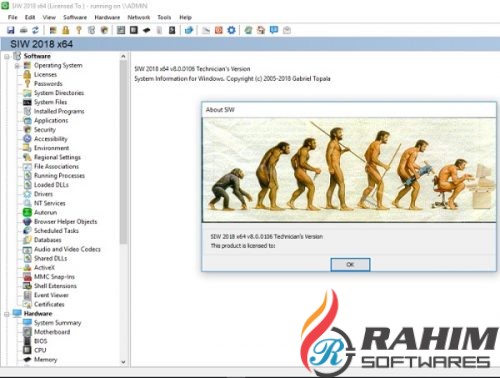Collapse the Hardware tree node

click(x=7, y=314)
